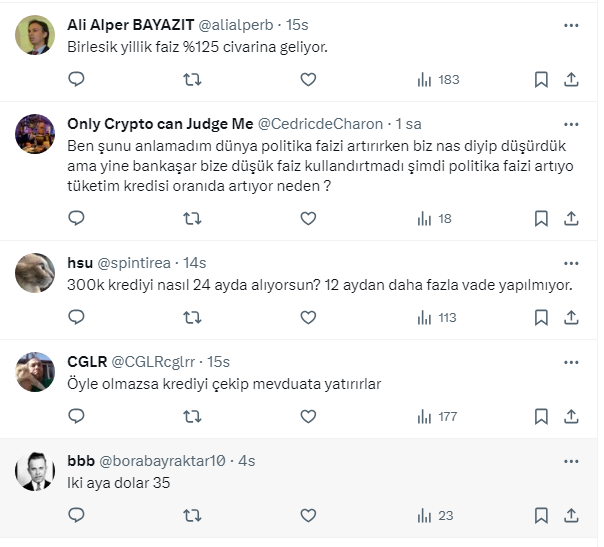Bookmark the CGLR tweet
This screenshot has width=604, height=547.
[x=541, y=416]
